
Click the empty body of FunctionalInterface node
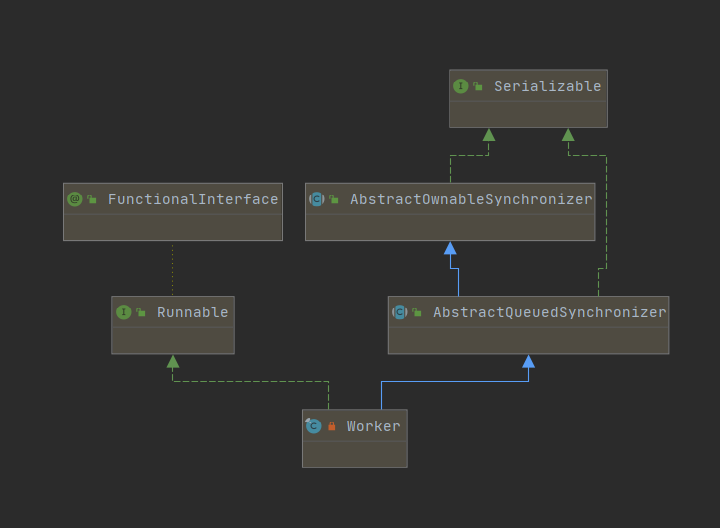pos(173,227)
